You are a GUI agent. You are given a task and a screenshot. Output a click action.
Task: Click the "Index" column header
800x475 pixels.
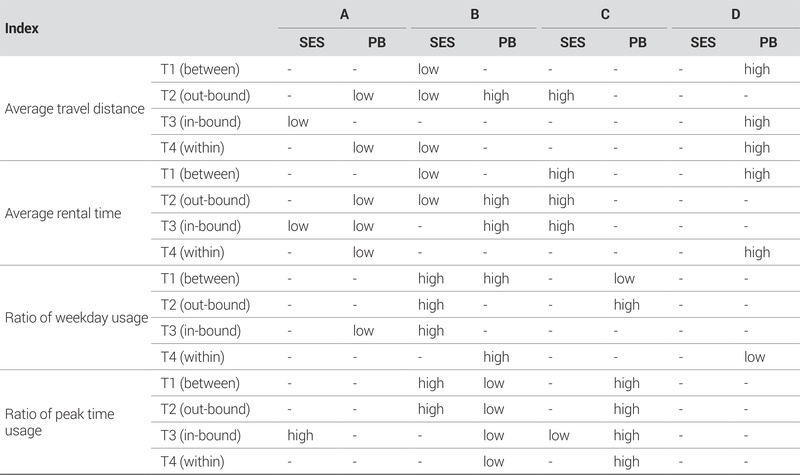[x=24, y=27]
